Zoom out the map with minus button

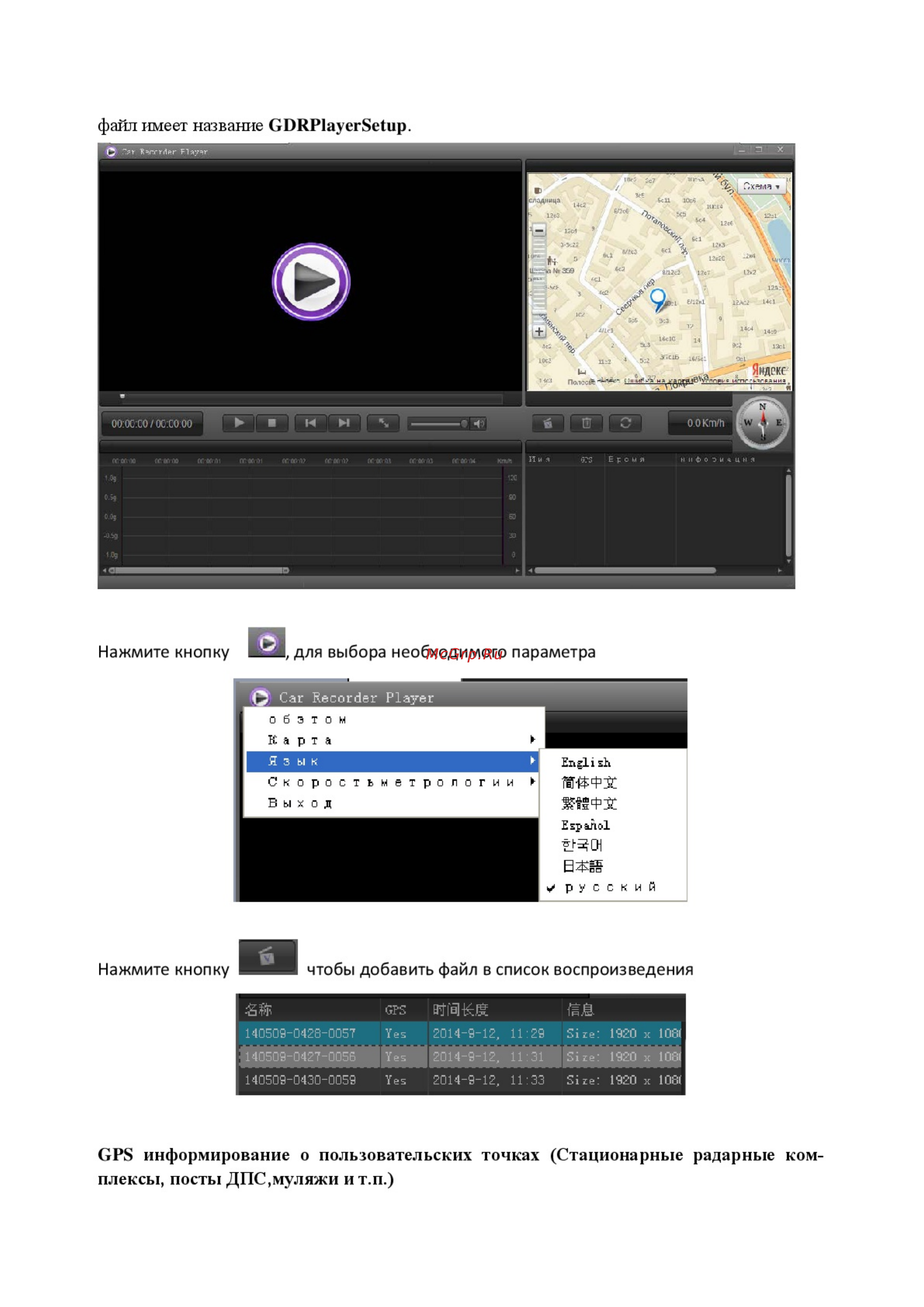coord(539,231)
